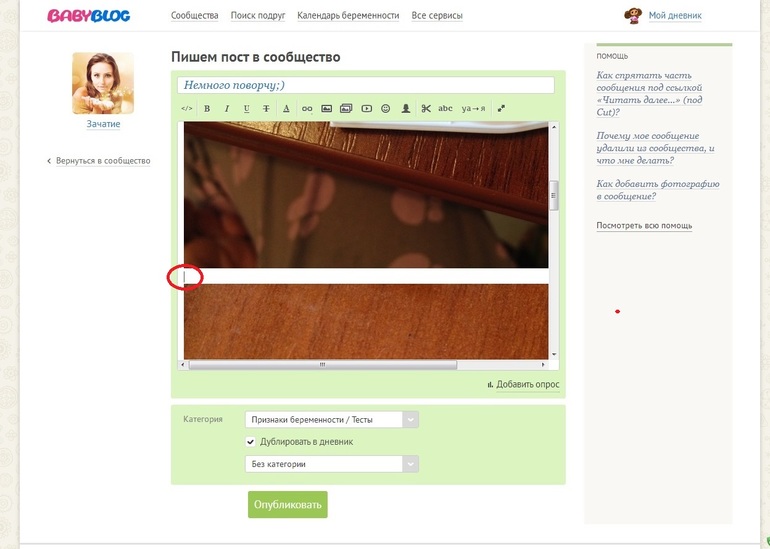Uncheck Дублировать в дневник checkbox
770x549 pixels.
pyautogui.click(x=250, y=441)
